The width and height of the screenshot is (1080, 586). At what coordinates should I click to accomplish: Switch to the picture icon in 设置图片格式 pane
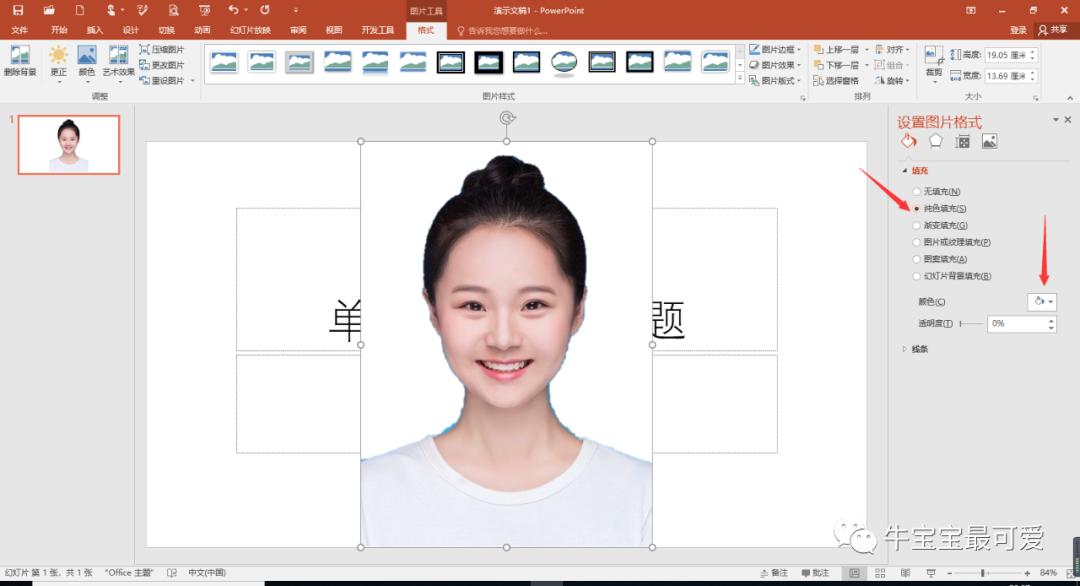pyautogui.click(x=988, y=141)
